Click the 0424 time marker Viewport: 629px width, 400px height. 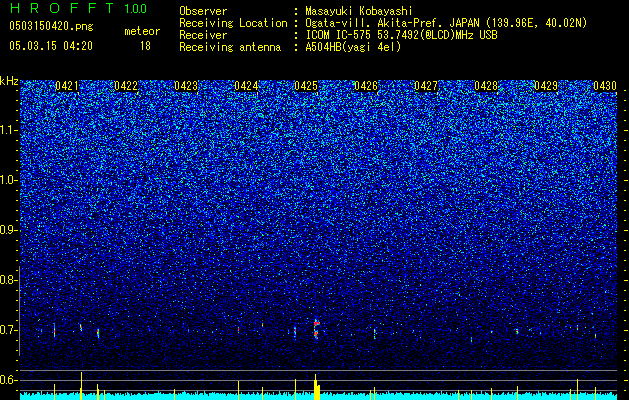(x=246, y=86)
